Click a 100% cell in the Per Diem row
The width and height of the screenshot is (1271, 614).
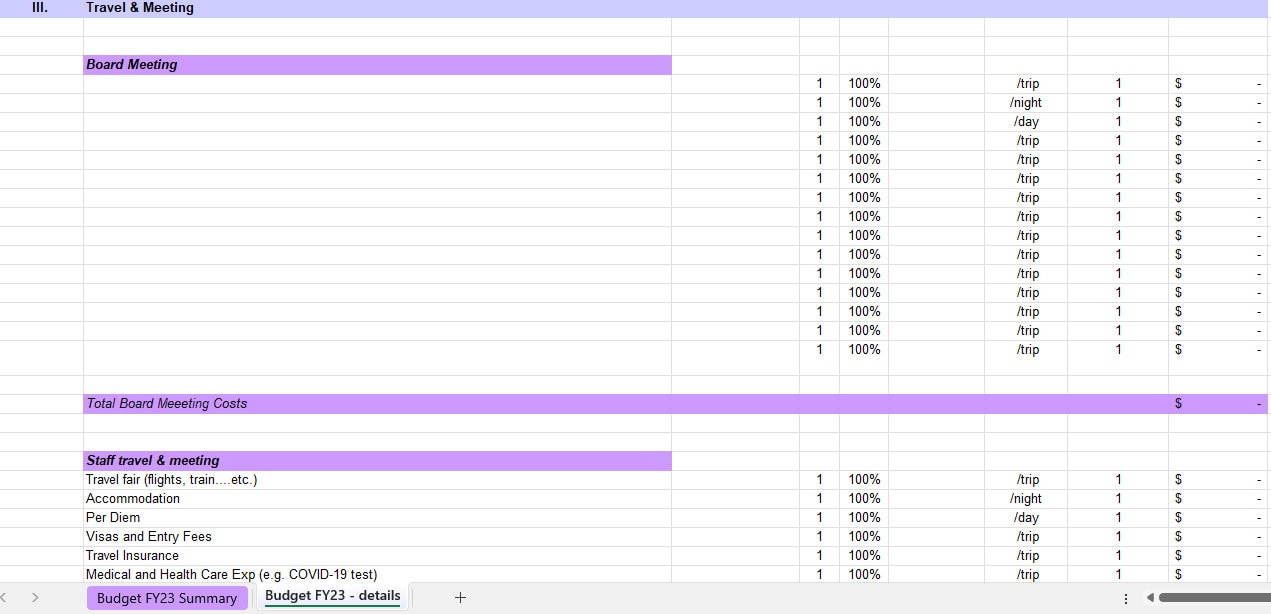(x=864, y=517)
